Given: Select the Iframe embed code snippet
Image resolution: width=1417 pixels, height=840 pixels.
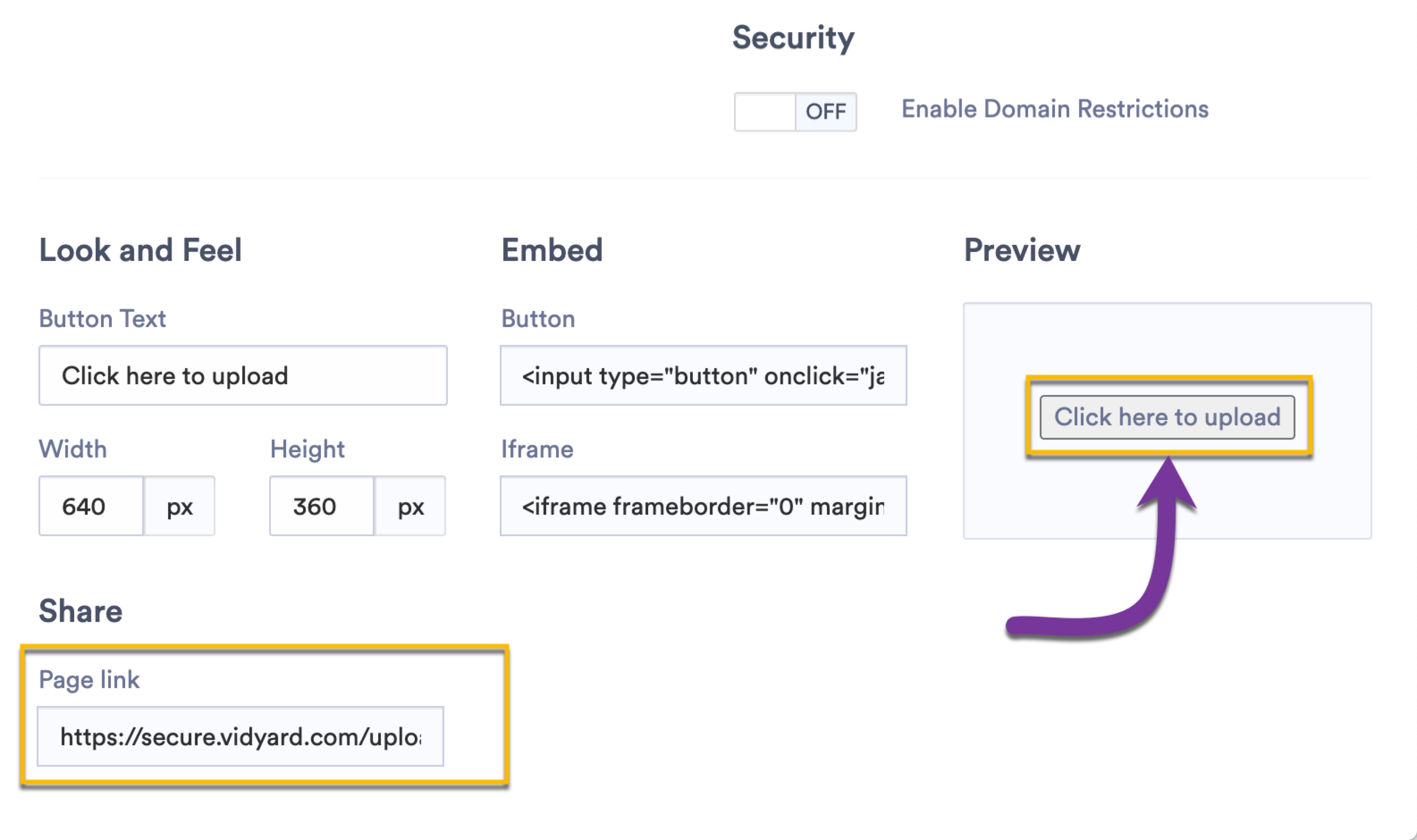Looking at the screenshot, I should coord(703,505).
